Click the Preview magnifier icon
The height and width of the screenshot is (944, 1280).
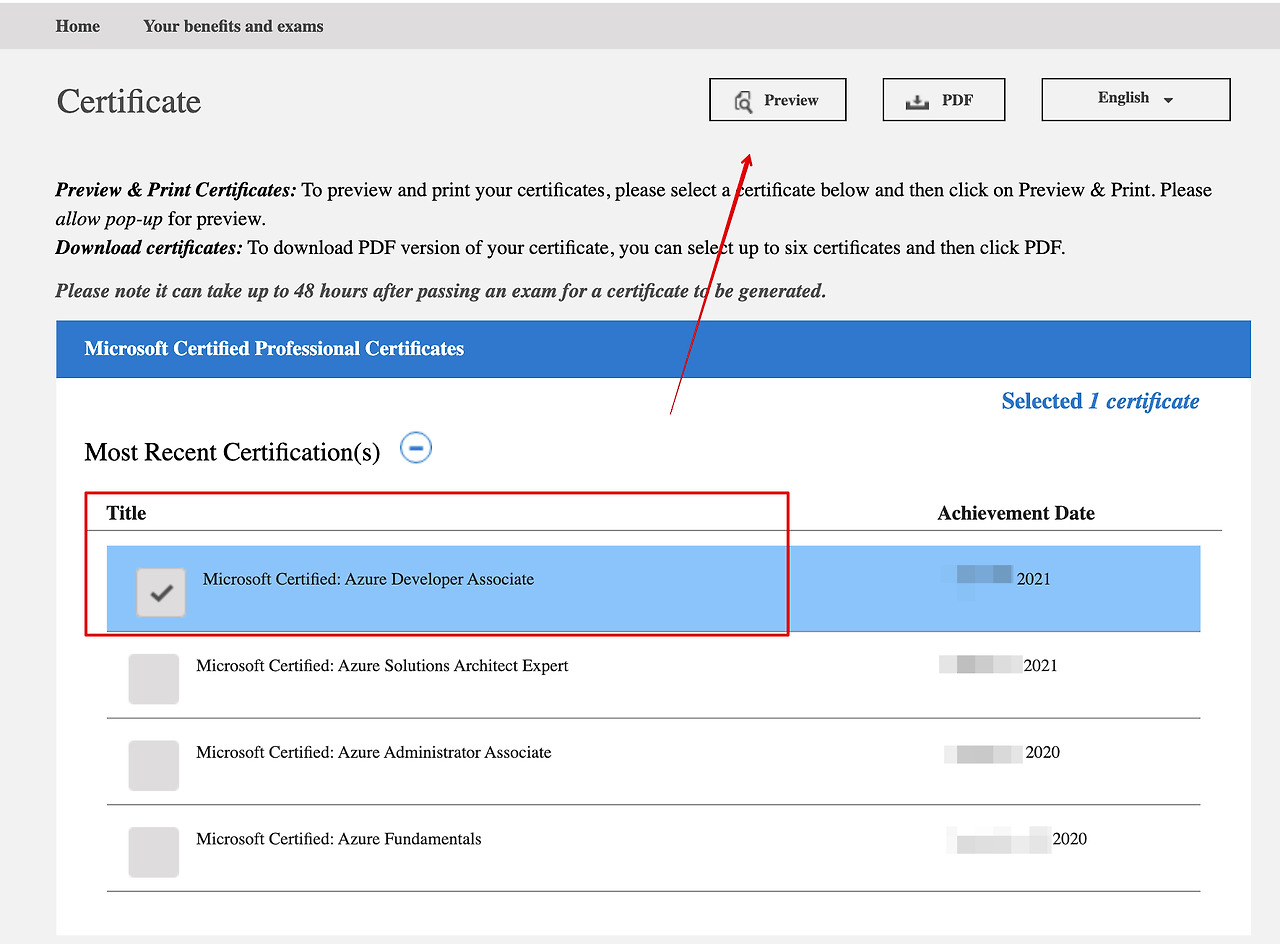(743, 101)
